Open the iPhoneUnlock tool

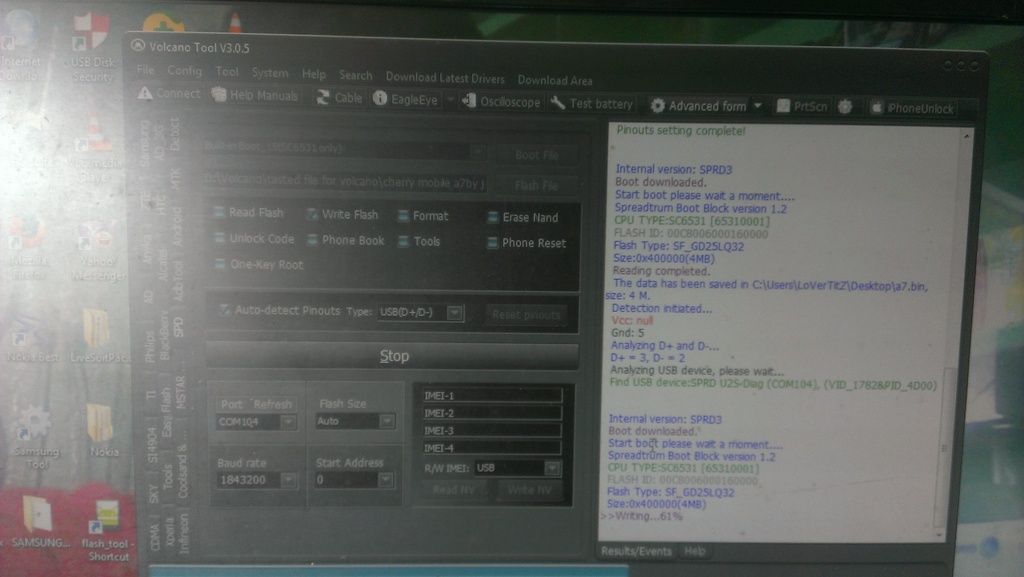coord(912,108)
